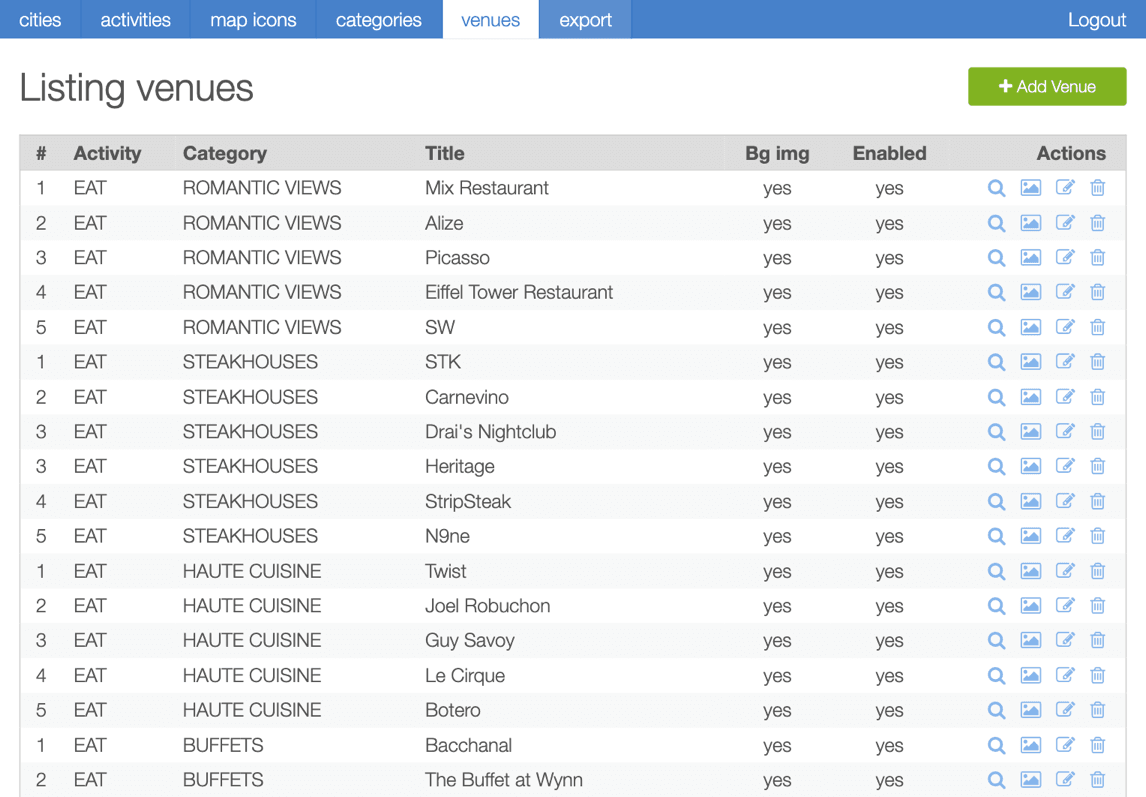This screenshot has width=1146, height=797.
Task: Switch to the activities tab
Action: tap(135, 20)
